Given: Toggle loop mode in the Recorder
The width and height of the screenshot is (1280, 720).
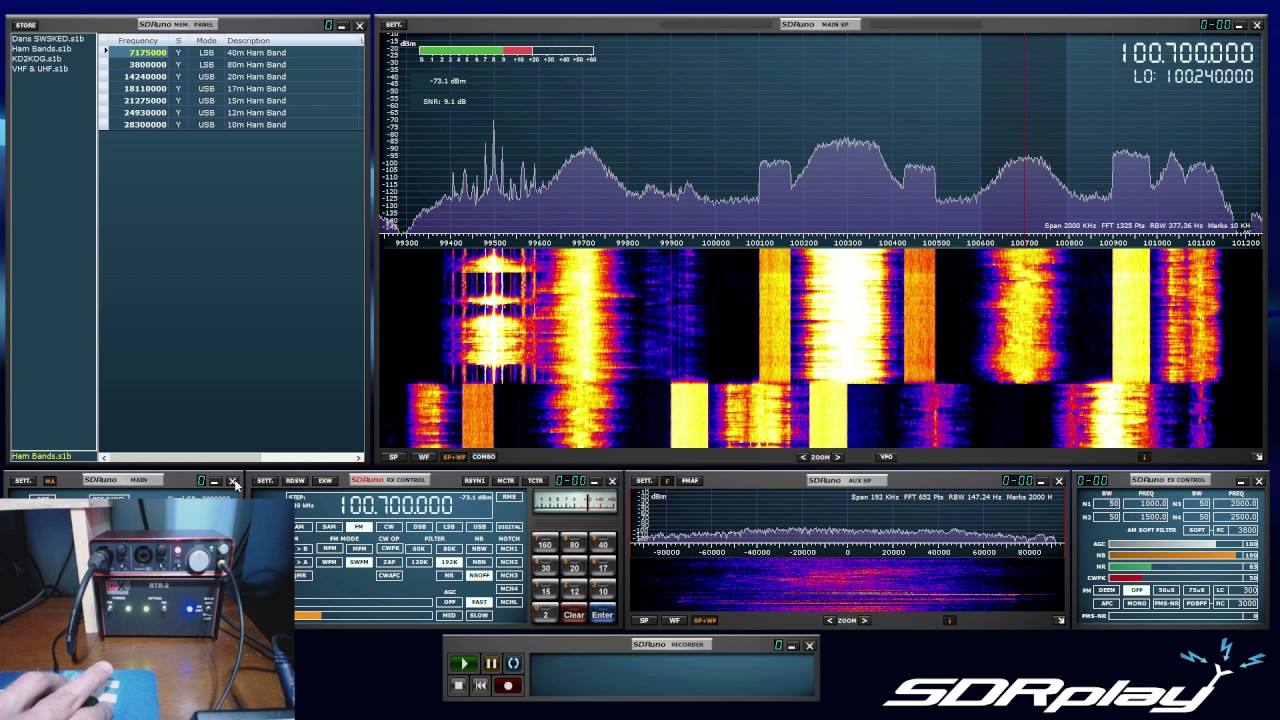Looking at the screenshot, I should tap(513, 663).
